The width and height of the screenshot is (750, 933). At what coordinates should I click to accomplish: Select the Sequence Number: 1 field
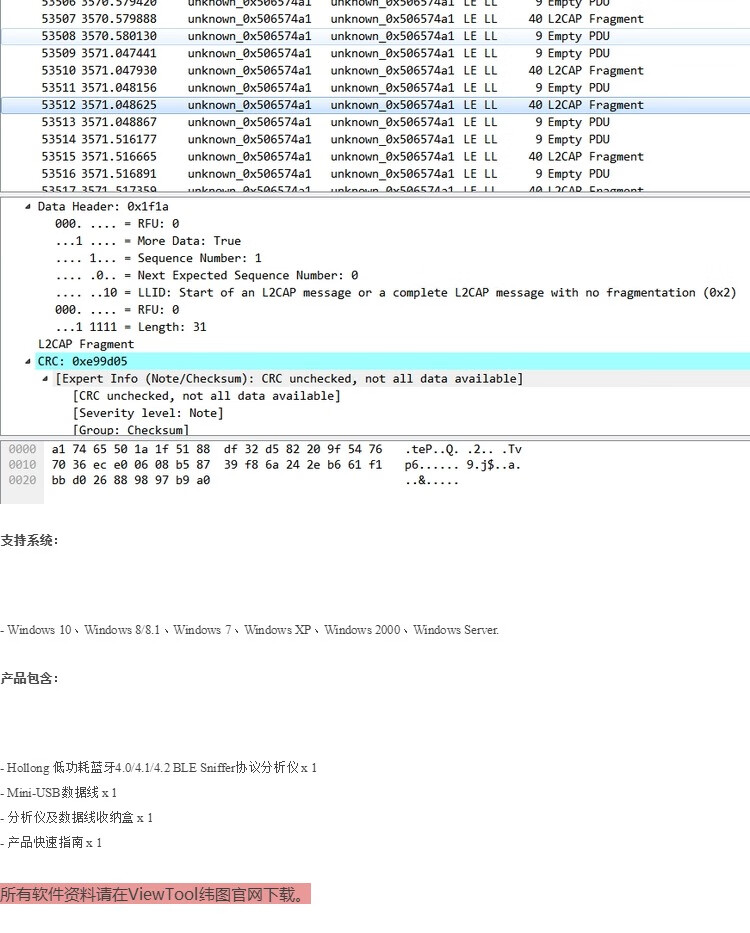158,258
